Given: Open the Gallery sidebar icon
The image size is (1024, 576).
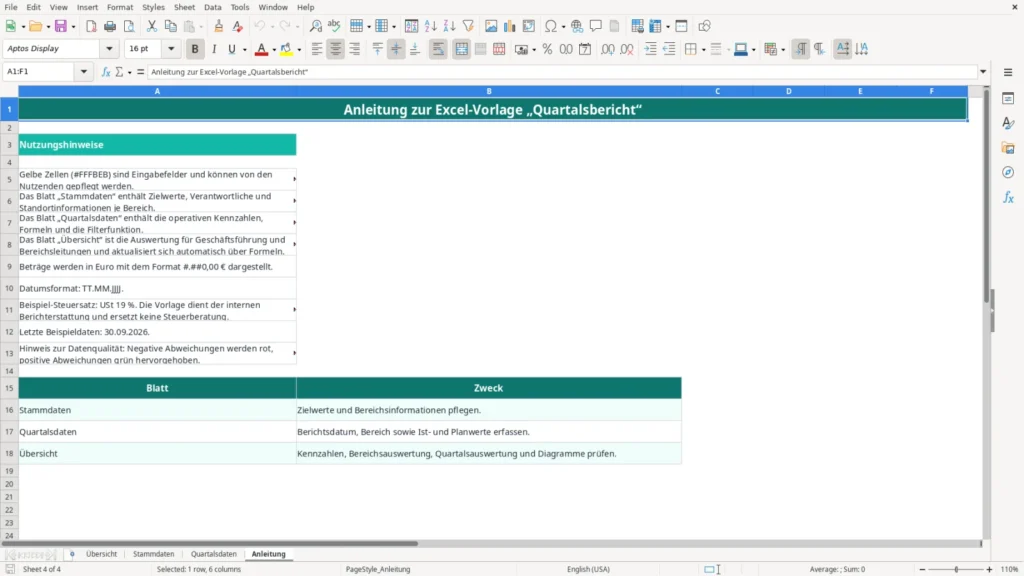Looking at the screenshot, I should 1008,148.
